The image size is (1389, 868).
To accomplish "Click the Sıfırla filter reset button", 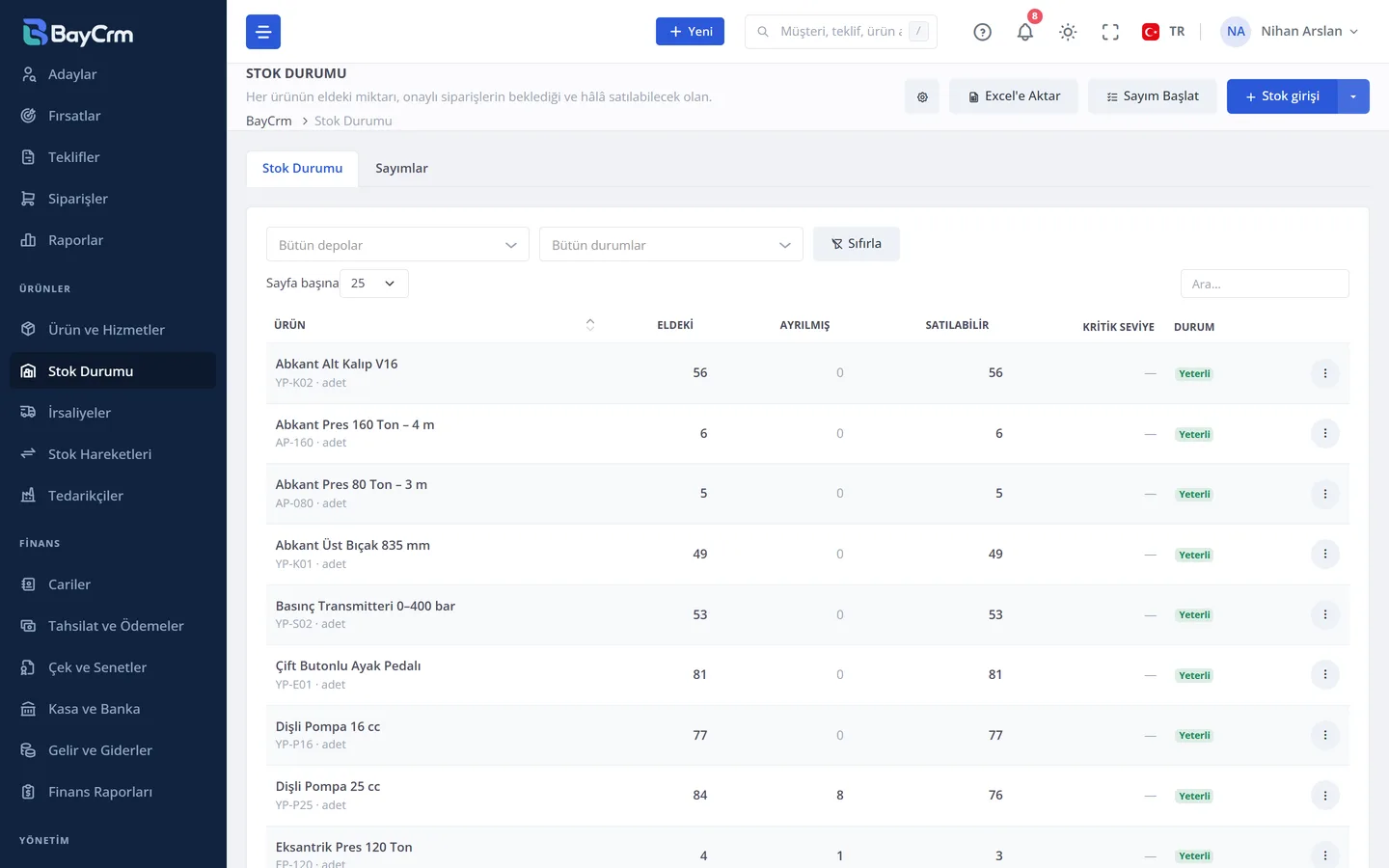I will 857,244.
